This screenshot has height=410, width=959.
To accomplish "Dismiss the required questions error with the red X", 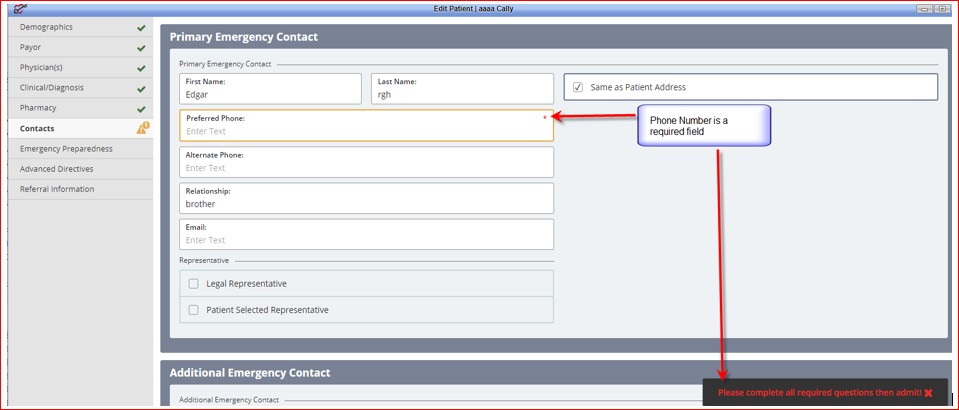I will tap(928, 392).
